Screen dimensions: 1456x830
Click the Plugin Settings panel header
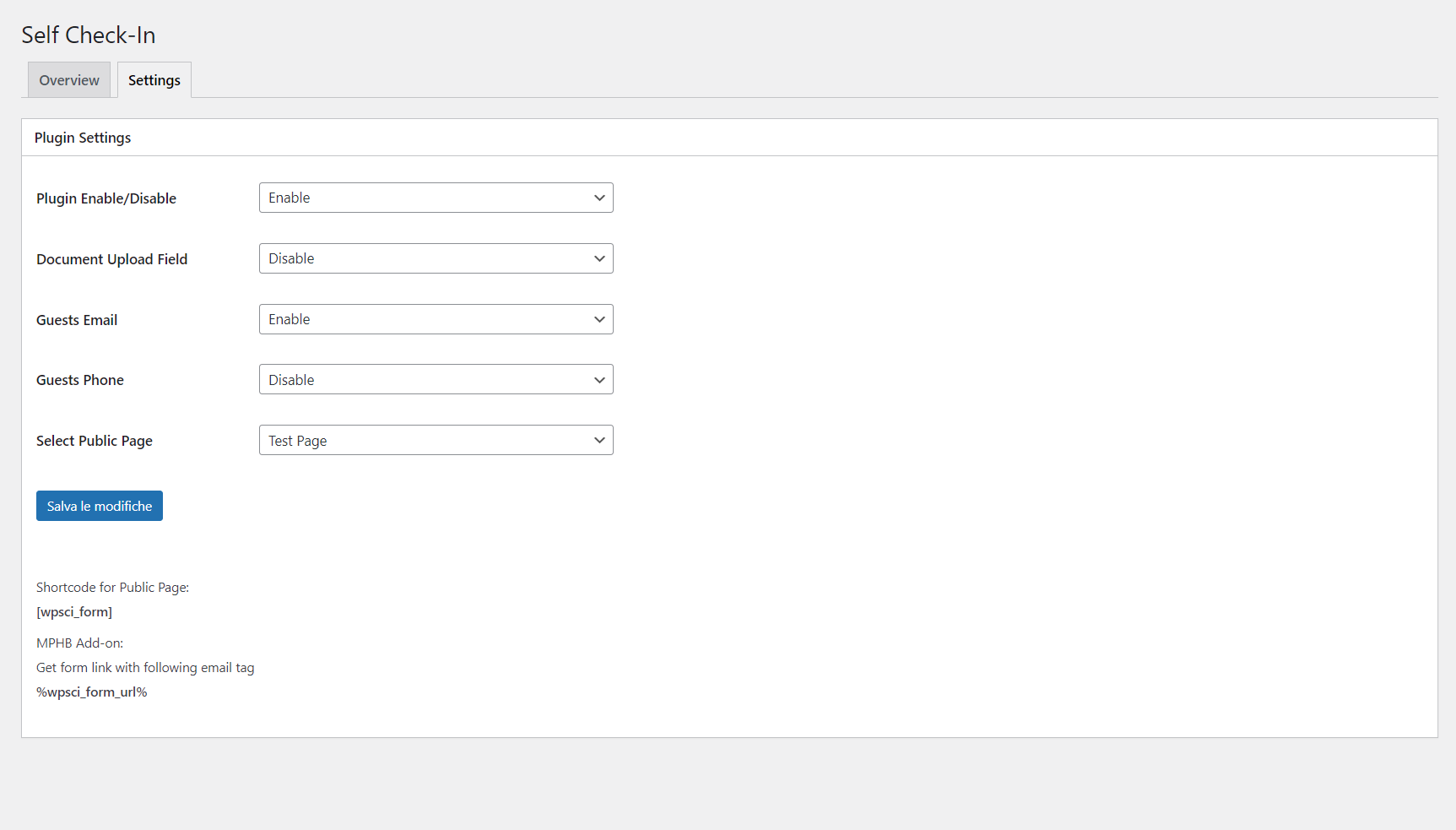tap(83, 138)
